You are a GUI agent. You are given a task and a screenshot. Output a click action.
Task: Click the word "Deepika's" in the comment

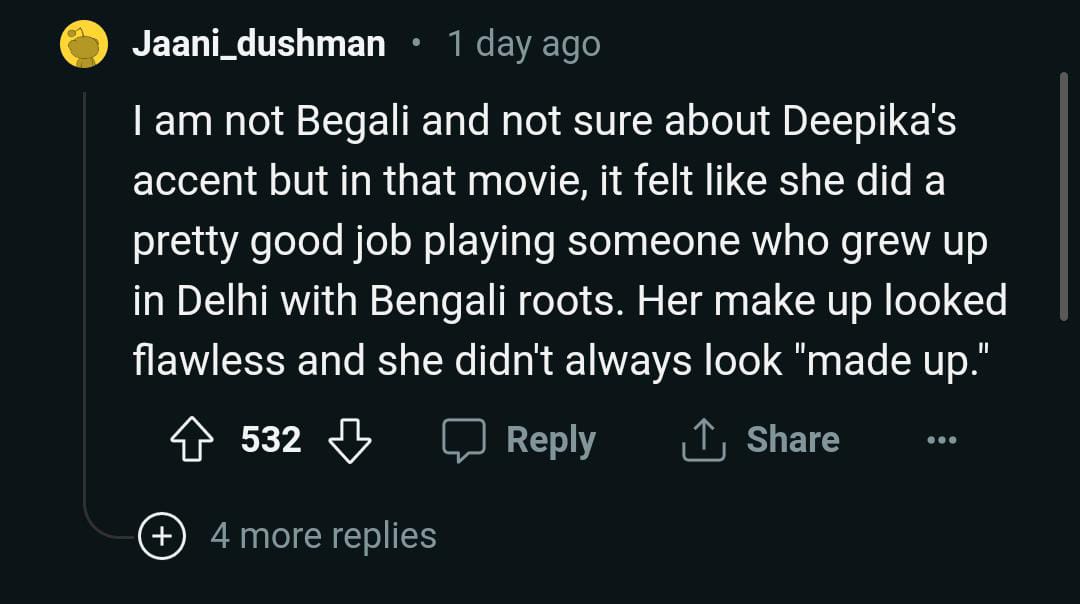tap(870, 122)
